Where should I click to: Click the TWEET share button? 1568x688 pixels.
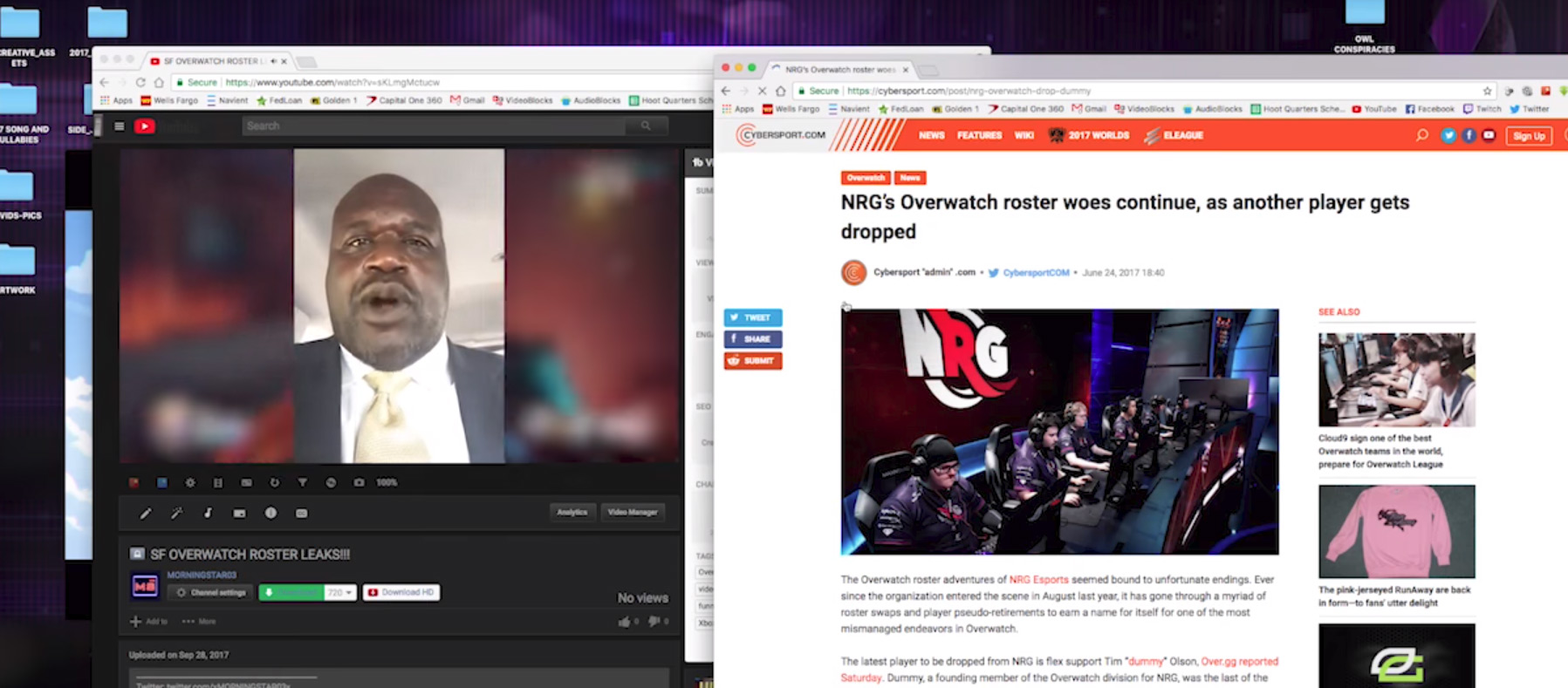(x=753, y=317)
